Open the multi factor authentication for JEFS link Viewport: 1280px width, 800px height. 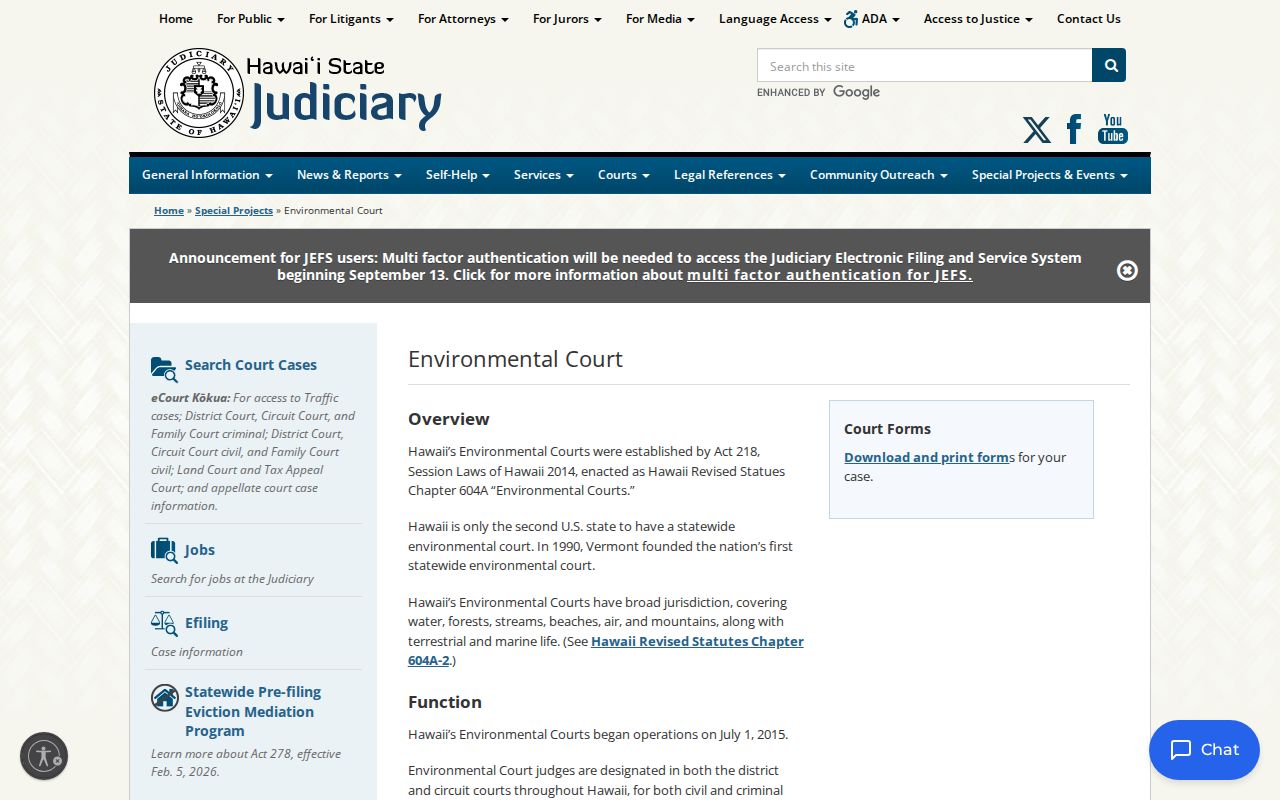[830, 275]
